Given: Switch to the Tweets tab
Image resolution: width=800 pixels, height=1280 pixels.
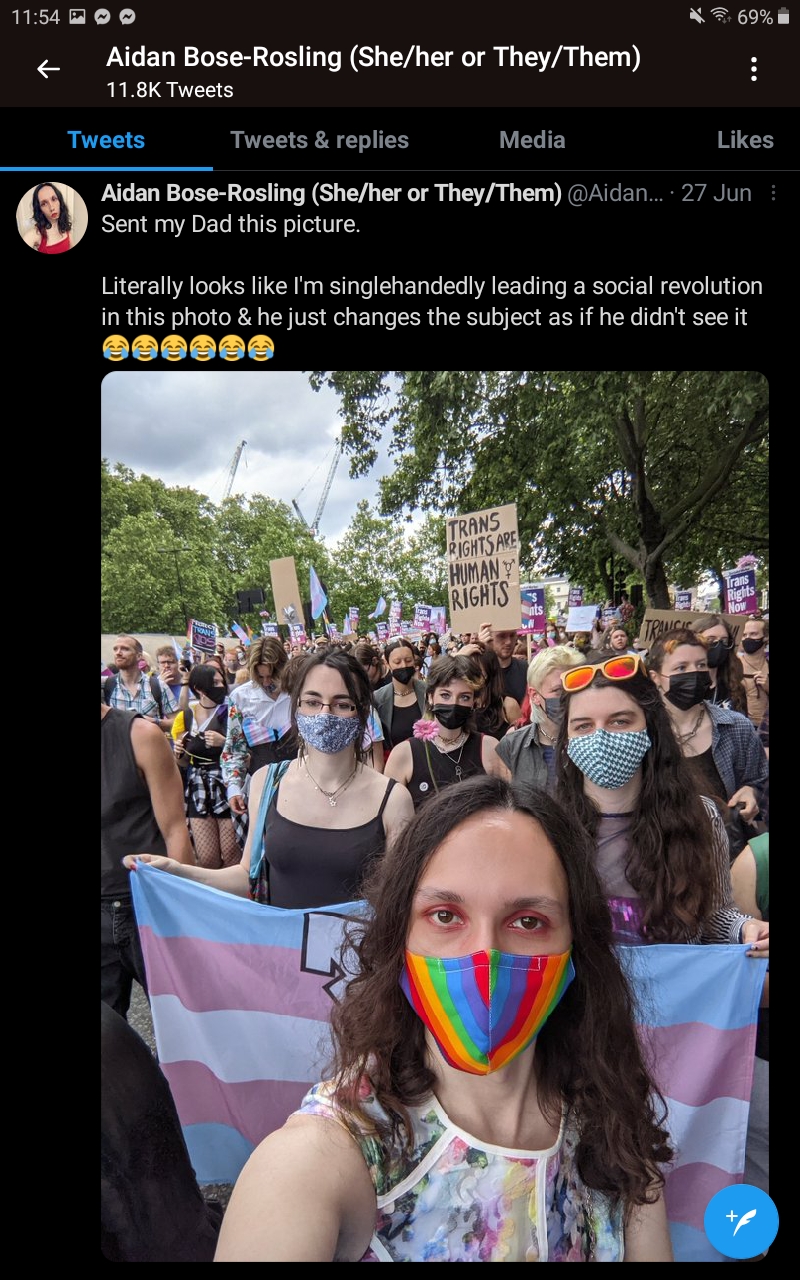Looking at the screenshot, I should tap(106, 140).
